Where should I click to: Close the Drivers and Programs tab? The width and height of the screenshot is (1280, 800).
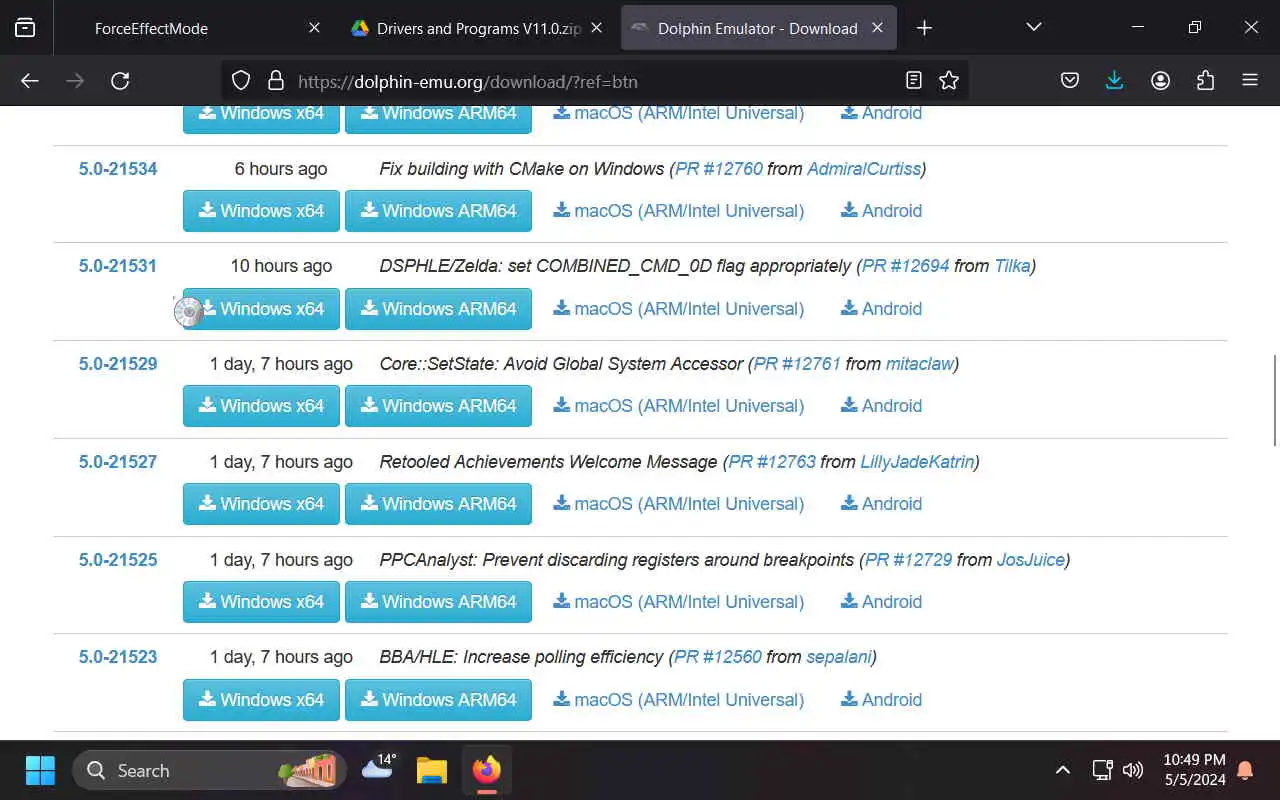596,28
